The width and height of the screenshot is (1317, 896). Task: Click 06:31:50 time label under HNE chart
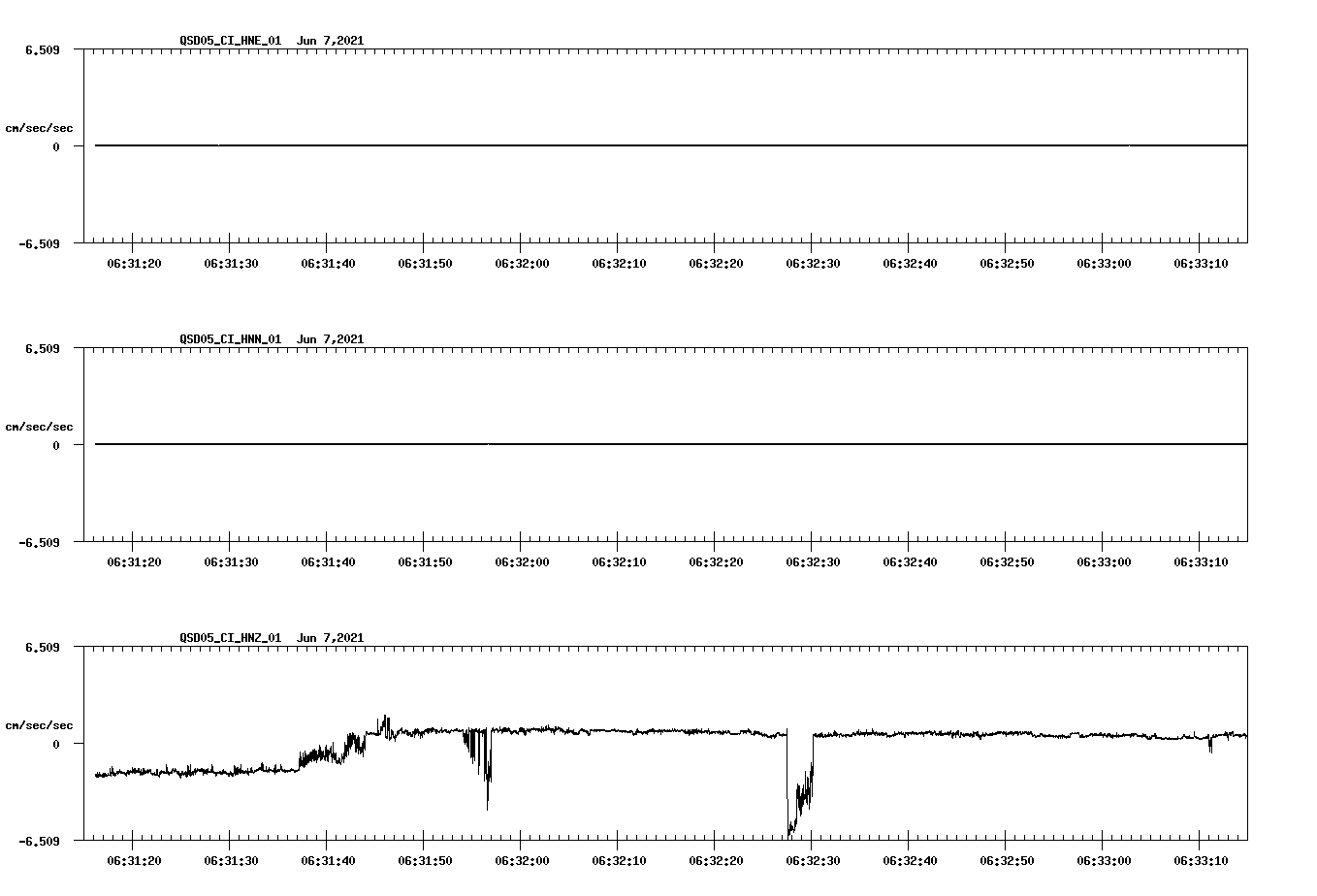(x=425, y=264)
